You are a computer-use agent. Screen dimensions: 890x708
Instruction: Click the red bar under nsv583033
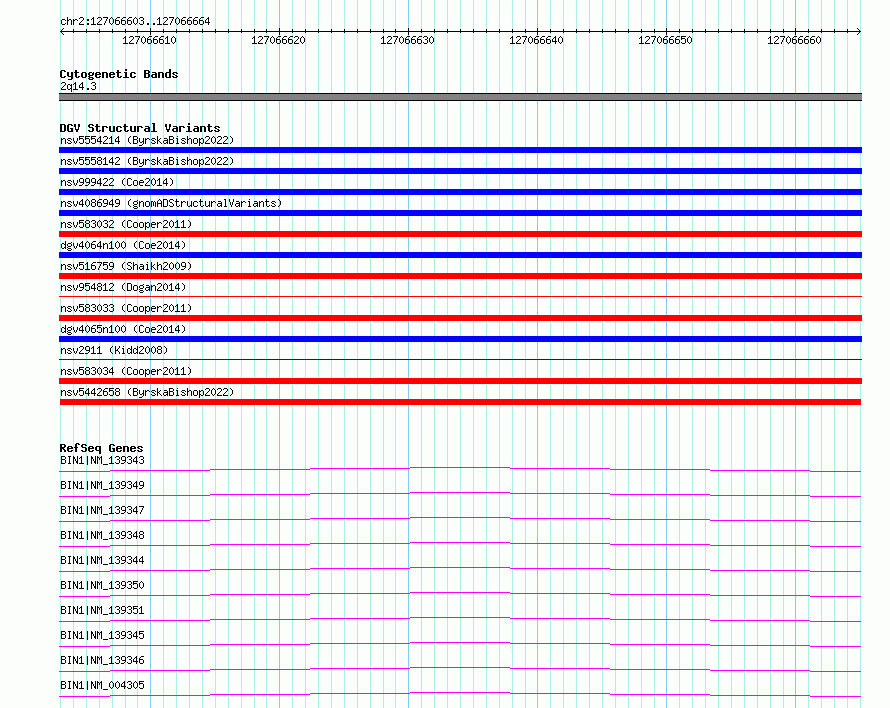tap(460, 318)
